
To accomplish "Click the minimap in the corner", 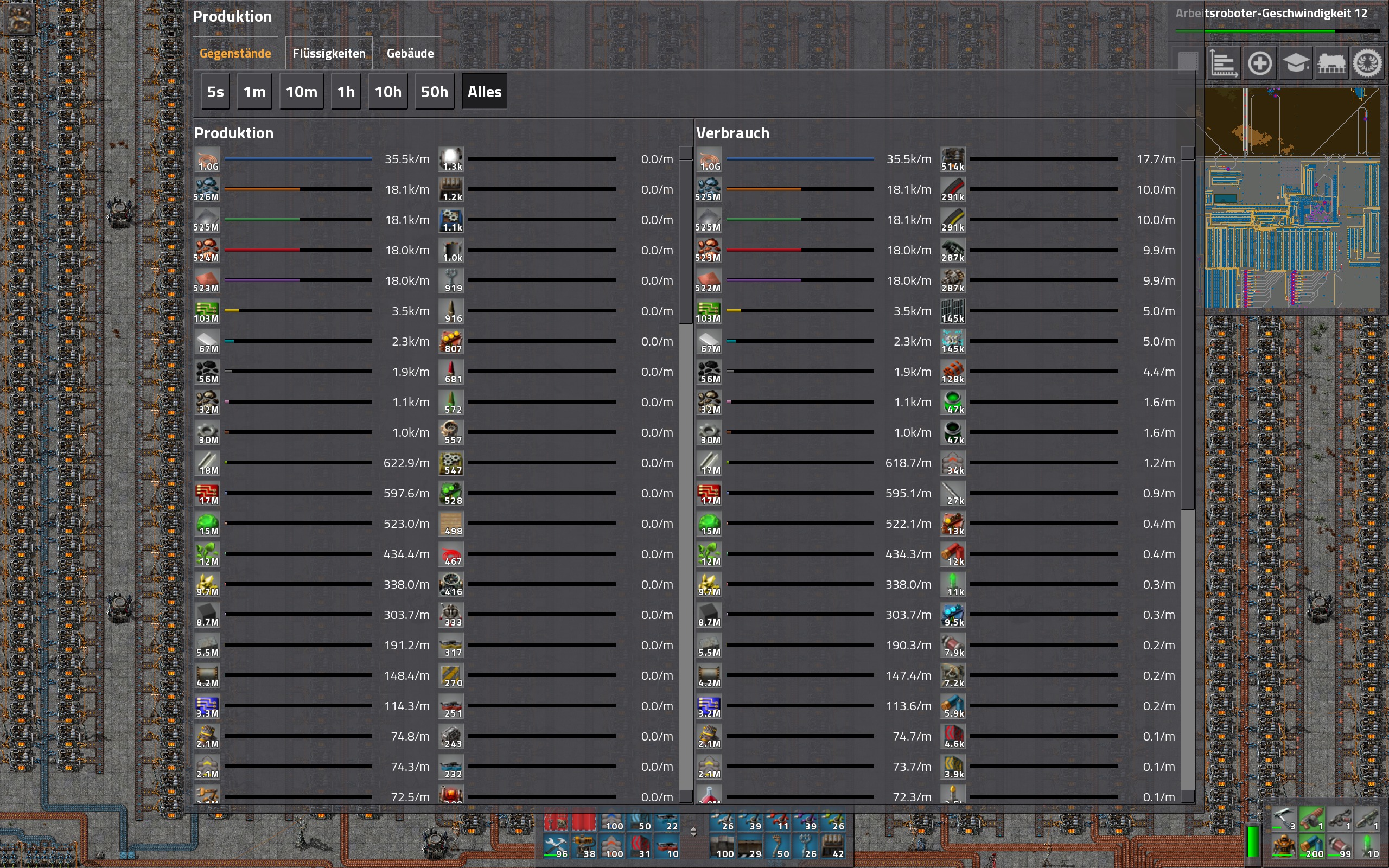I will pyautogui.click(x=1292, y=199).
